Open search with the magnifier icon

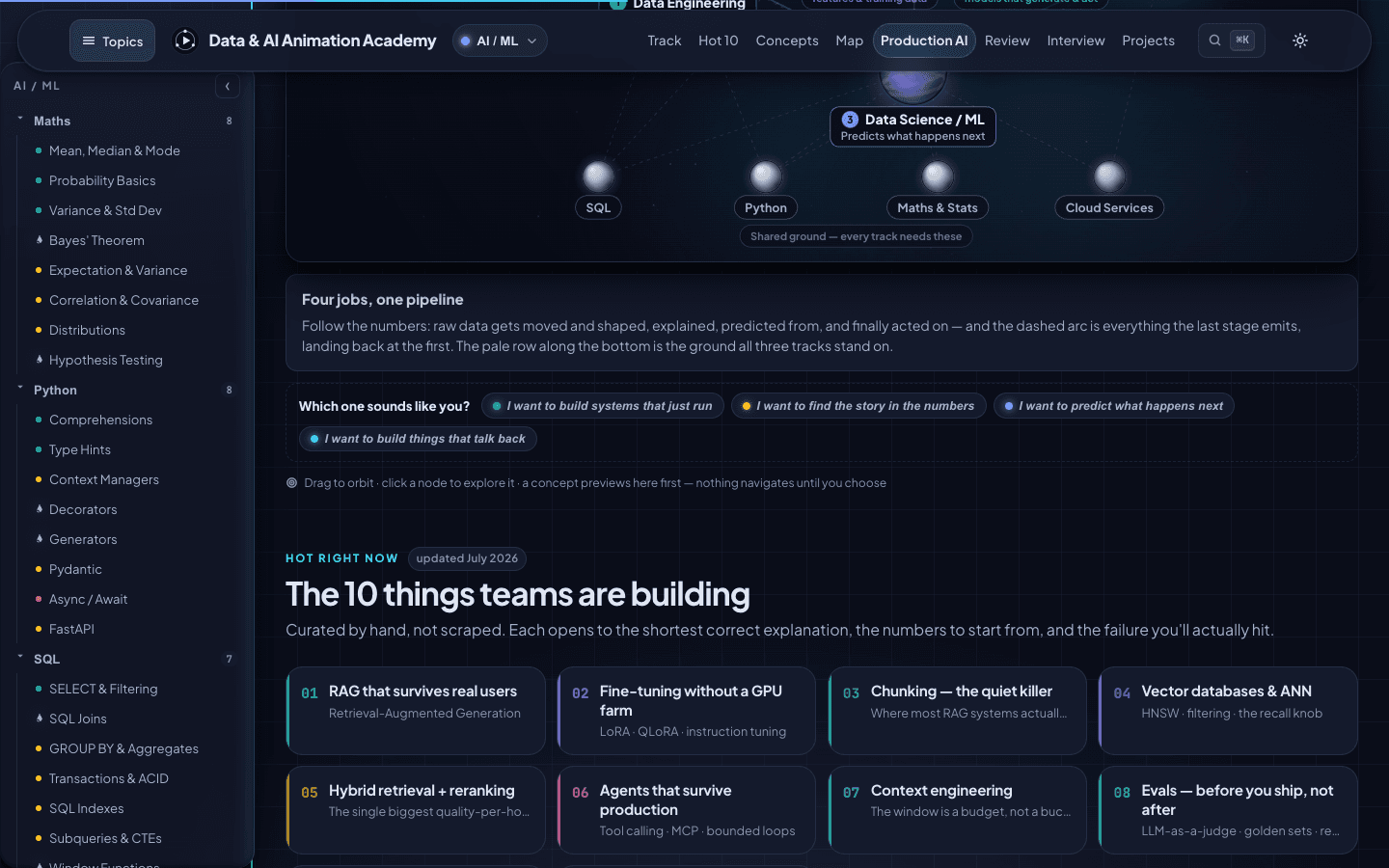1215,41
